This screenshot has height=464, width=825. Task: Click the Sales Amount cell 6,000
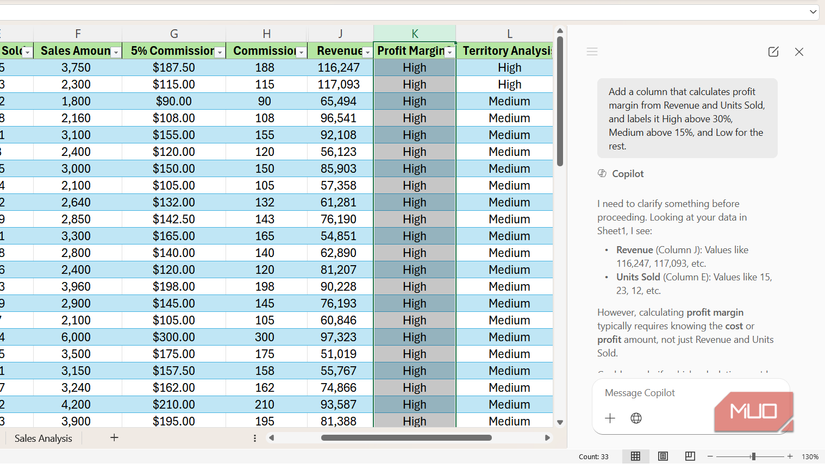(x=78, y=337)
